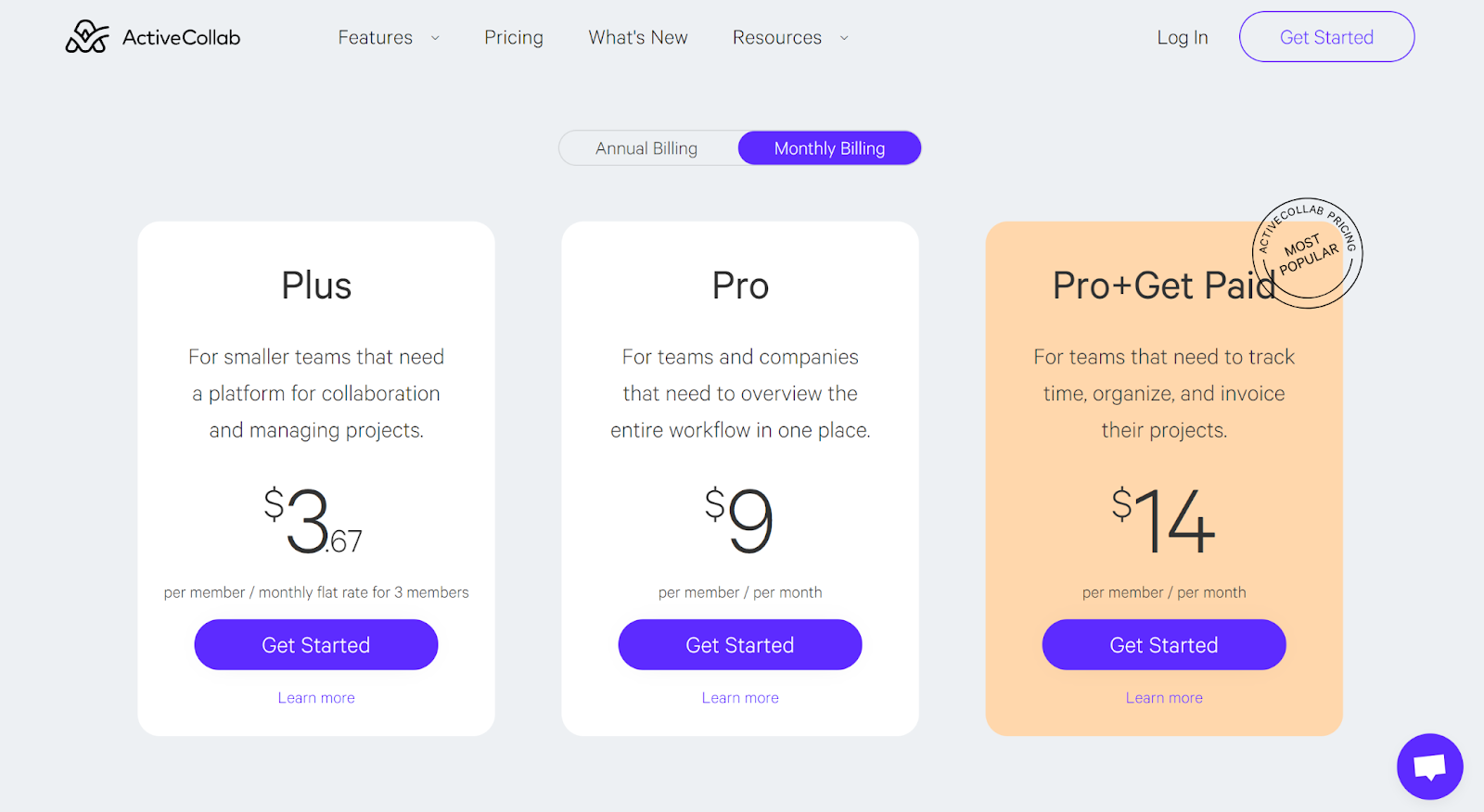The width and height of the screenshot is (1484, 812).
Task: Select the Monthly Billing toggle option
Action: click(x=829, y=148)
